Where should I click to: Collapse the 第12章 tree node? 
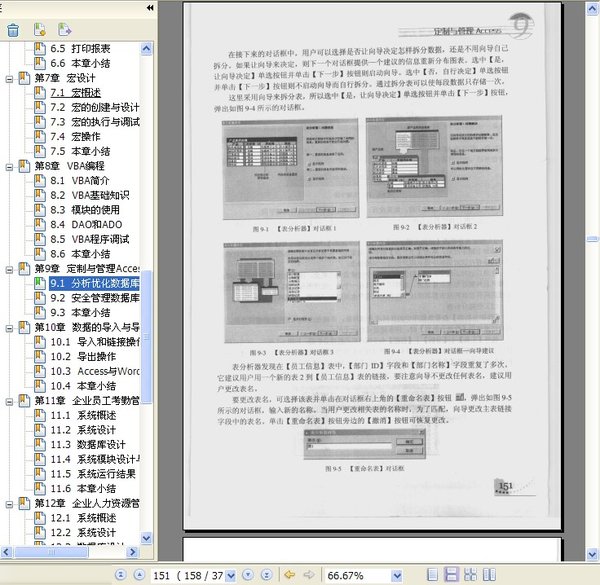9,504
